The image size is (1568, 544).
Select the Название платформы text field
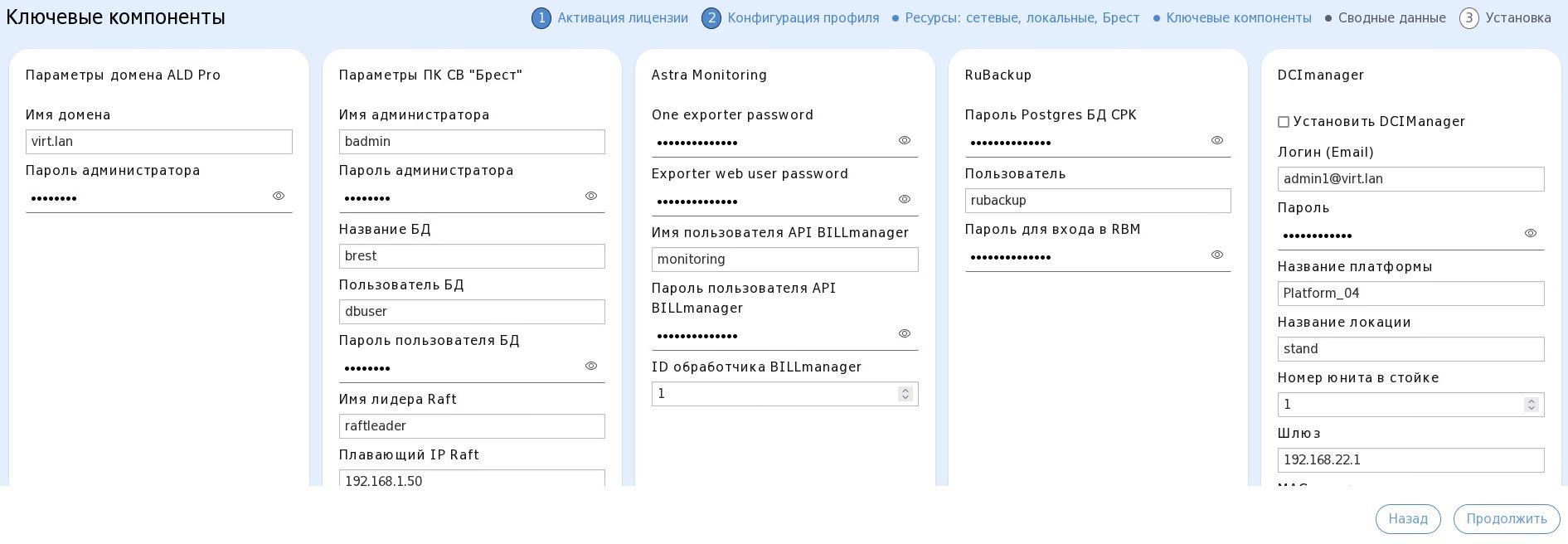[x=1410, y=294]
